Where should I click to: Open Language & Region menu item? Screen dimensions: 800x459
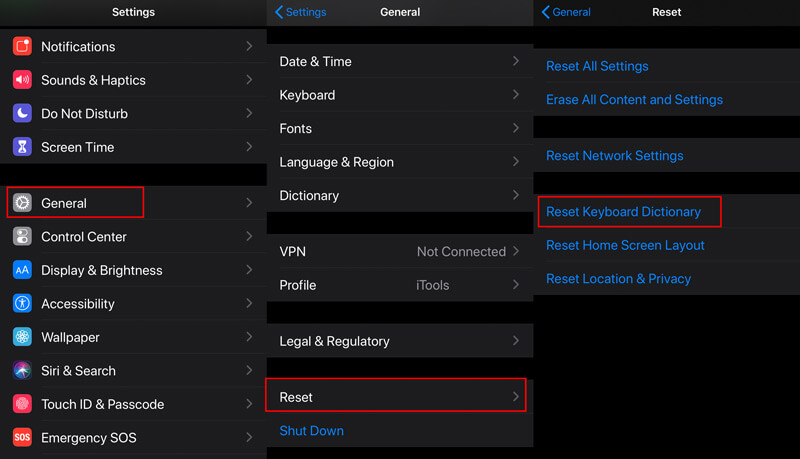pos(400,162)
